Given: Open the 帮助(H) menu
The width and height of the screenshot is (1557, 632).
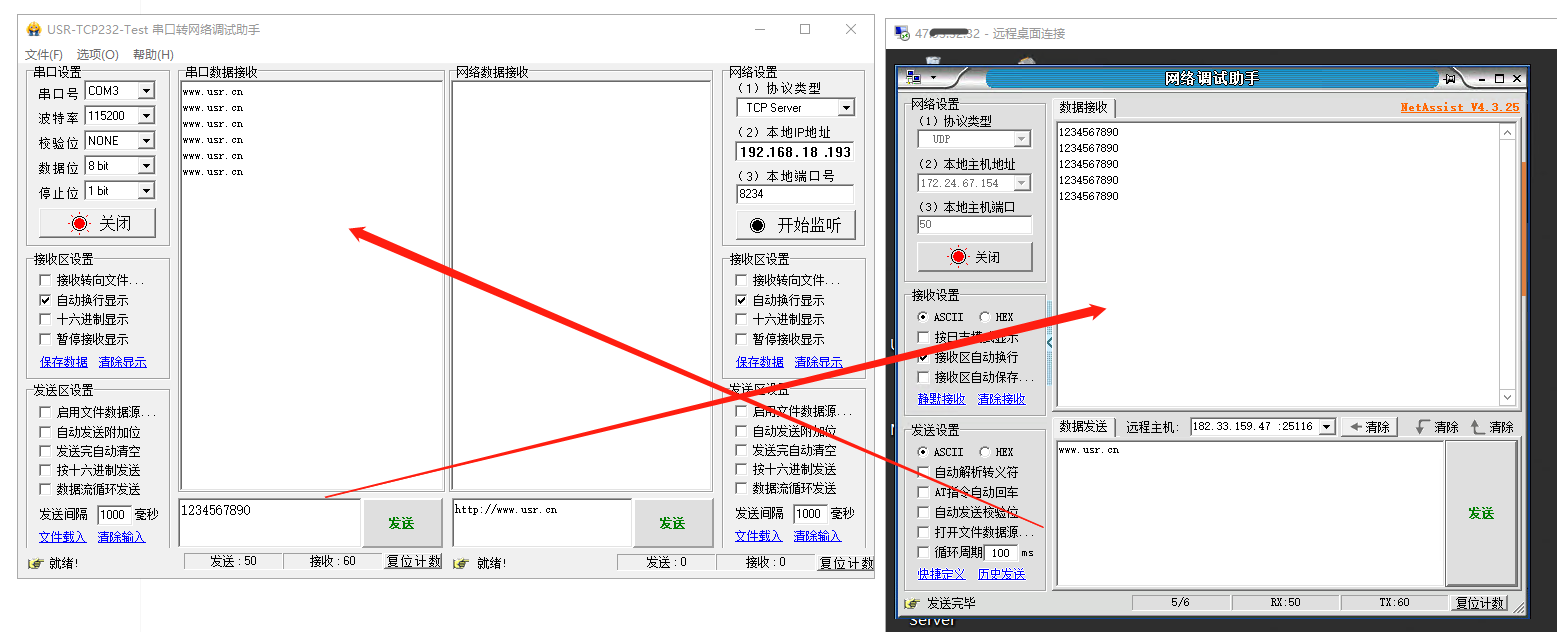Looking at the screenshot, I should [x=153, y=55].
